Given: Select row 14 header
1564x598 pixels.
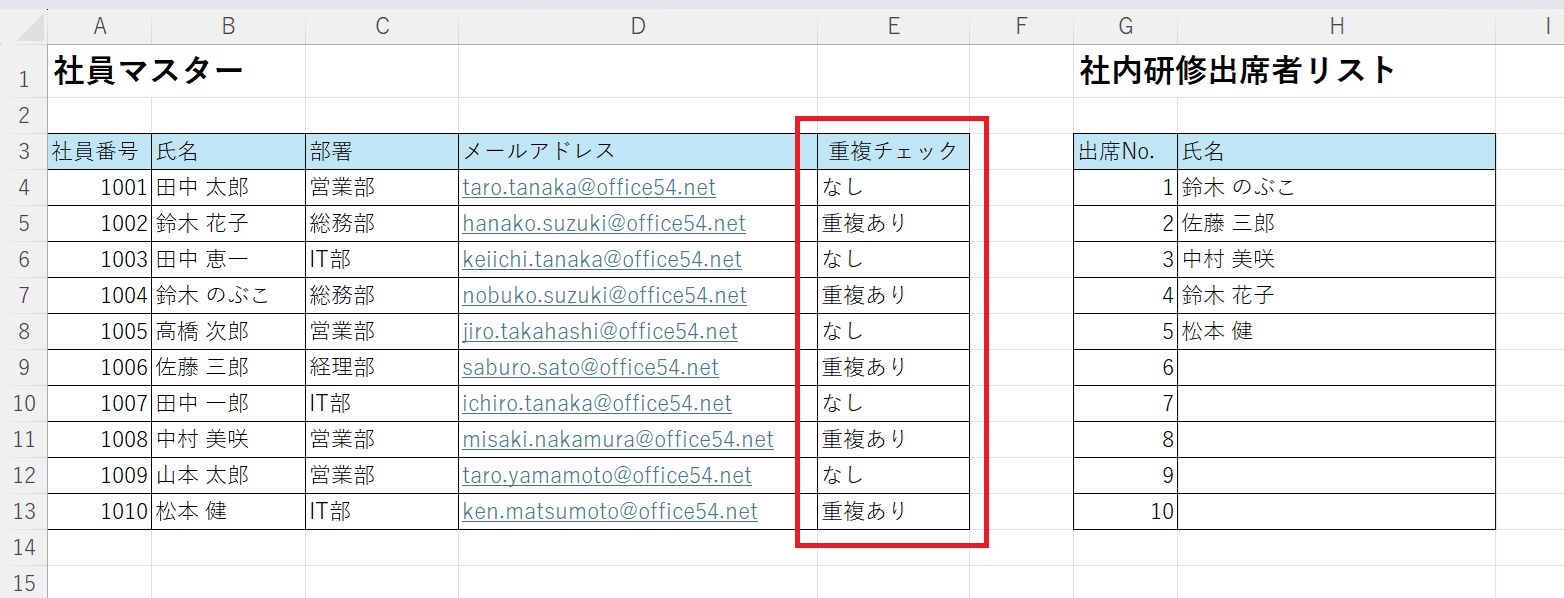Looking at the screenshot, I should point(24,547).
